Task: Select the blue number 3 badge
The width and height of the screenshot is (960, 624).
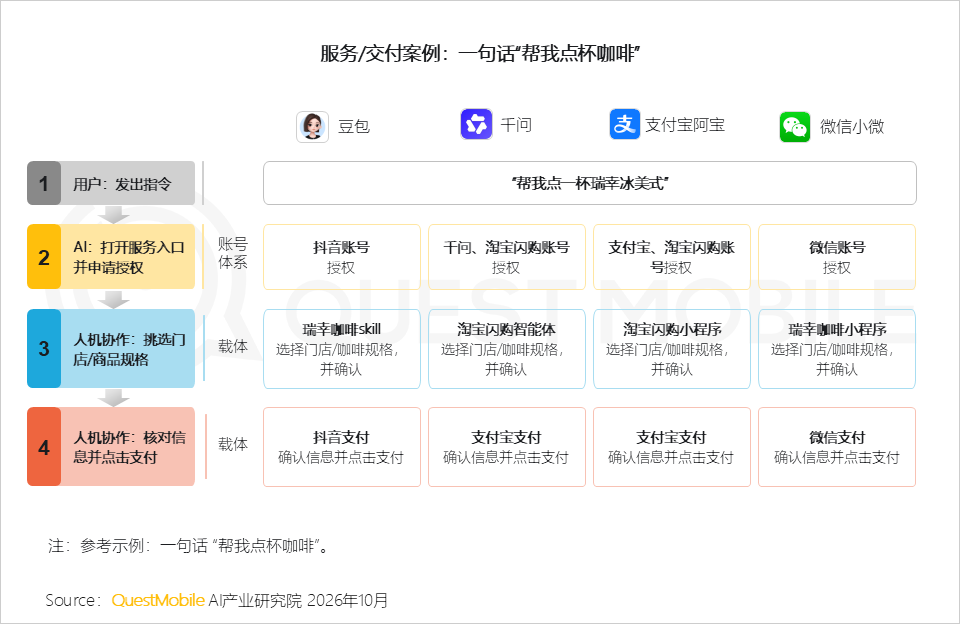Action: [x=44, y=348]
